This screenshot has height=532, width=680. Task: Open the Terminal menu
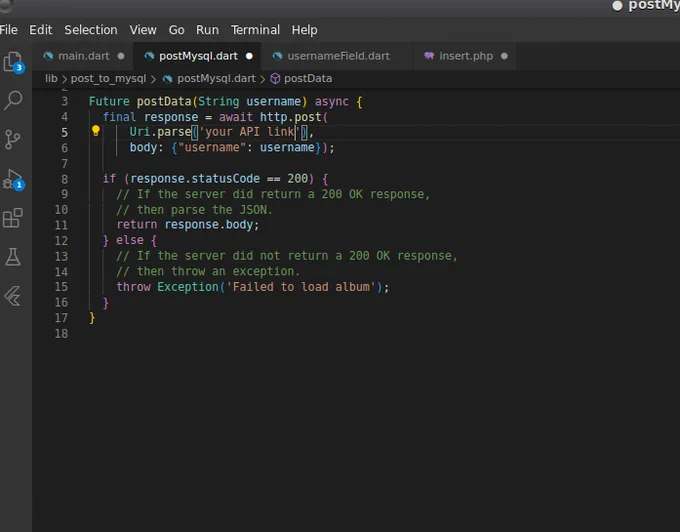(255, 30)
